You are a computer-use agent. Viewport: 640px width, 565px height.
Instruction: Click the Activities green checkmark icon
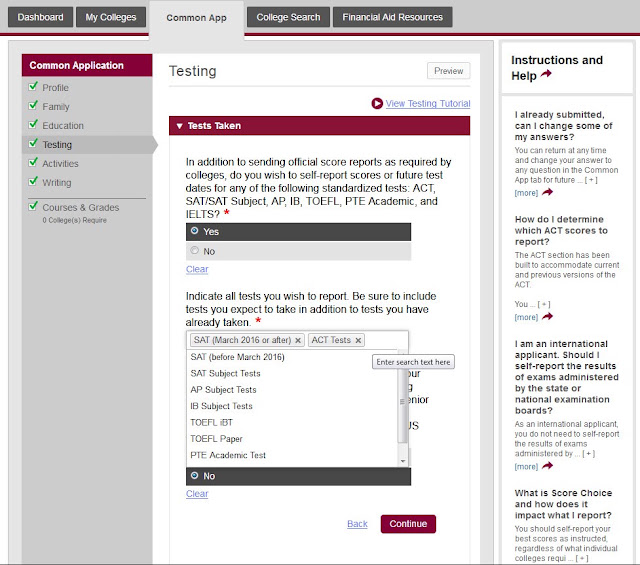tap(33, 162)
